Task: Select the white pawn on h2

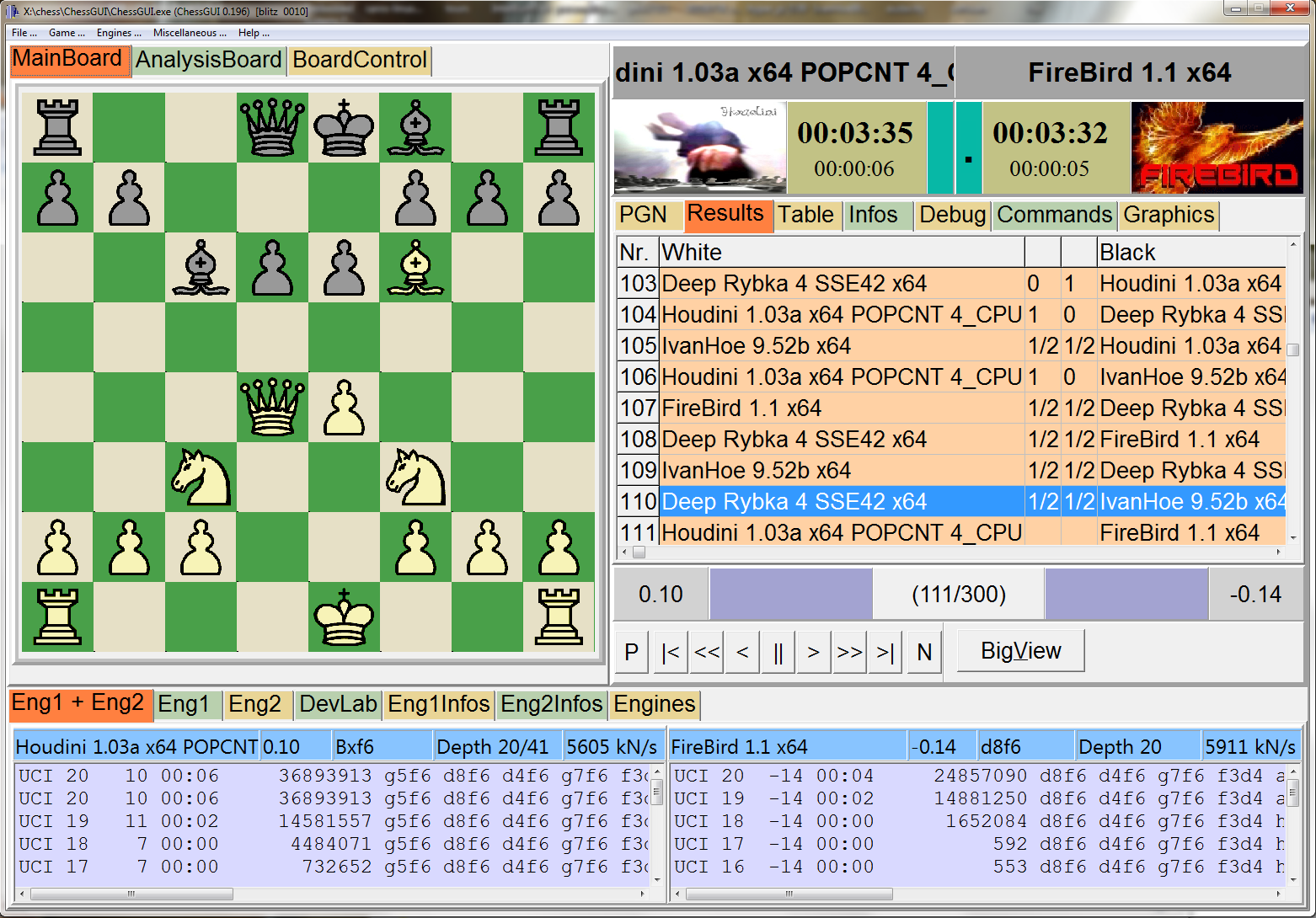Action: click(559, 547)
